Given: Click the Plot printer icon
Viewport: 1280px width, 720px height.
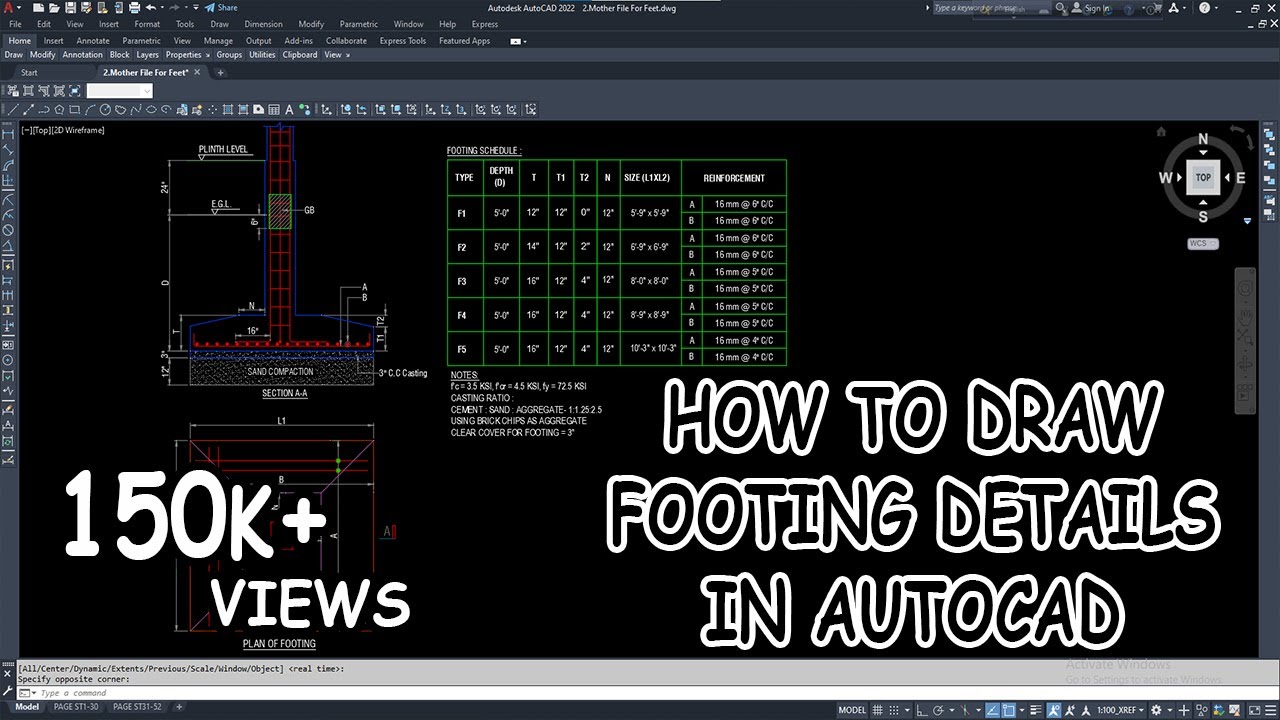Looking at the screenshot, I should pos(134,8).
